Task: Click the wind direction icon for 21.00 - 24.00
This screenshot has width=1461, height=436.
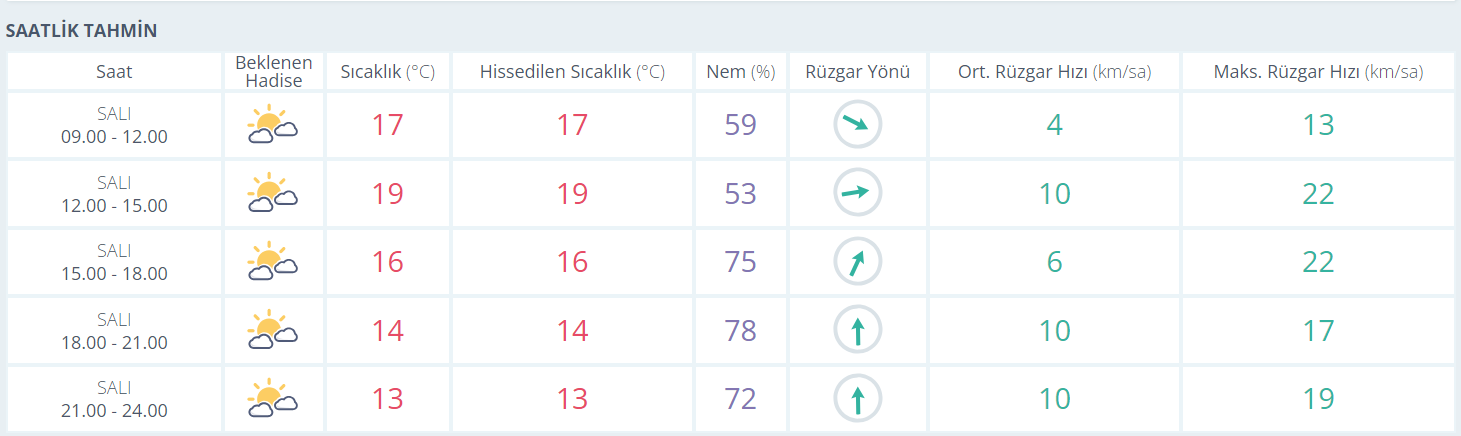Action: pos(857,399)
